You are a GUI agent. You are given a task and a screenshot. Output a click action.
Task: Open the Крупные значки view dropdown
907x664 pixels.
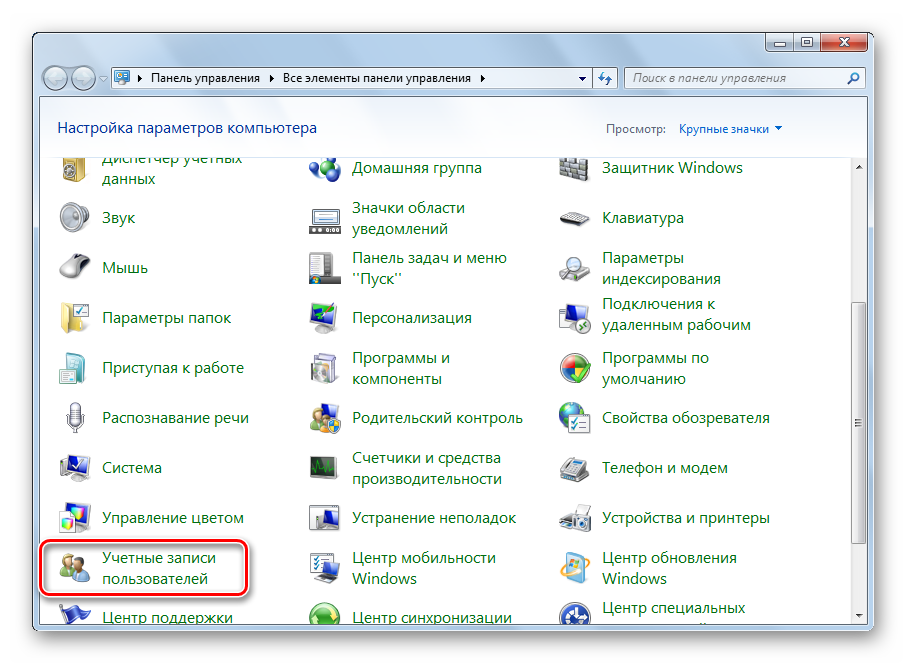tap(730, 129)
